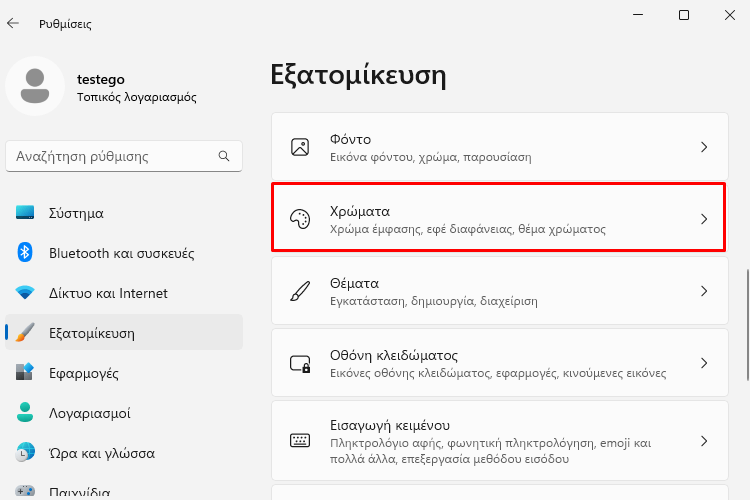Open the Οθόνη κλειδώματος card
Screen dimensions: 750x500
pos(500,363)
